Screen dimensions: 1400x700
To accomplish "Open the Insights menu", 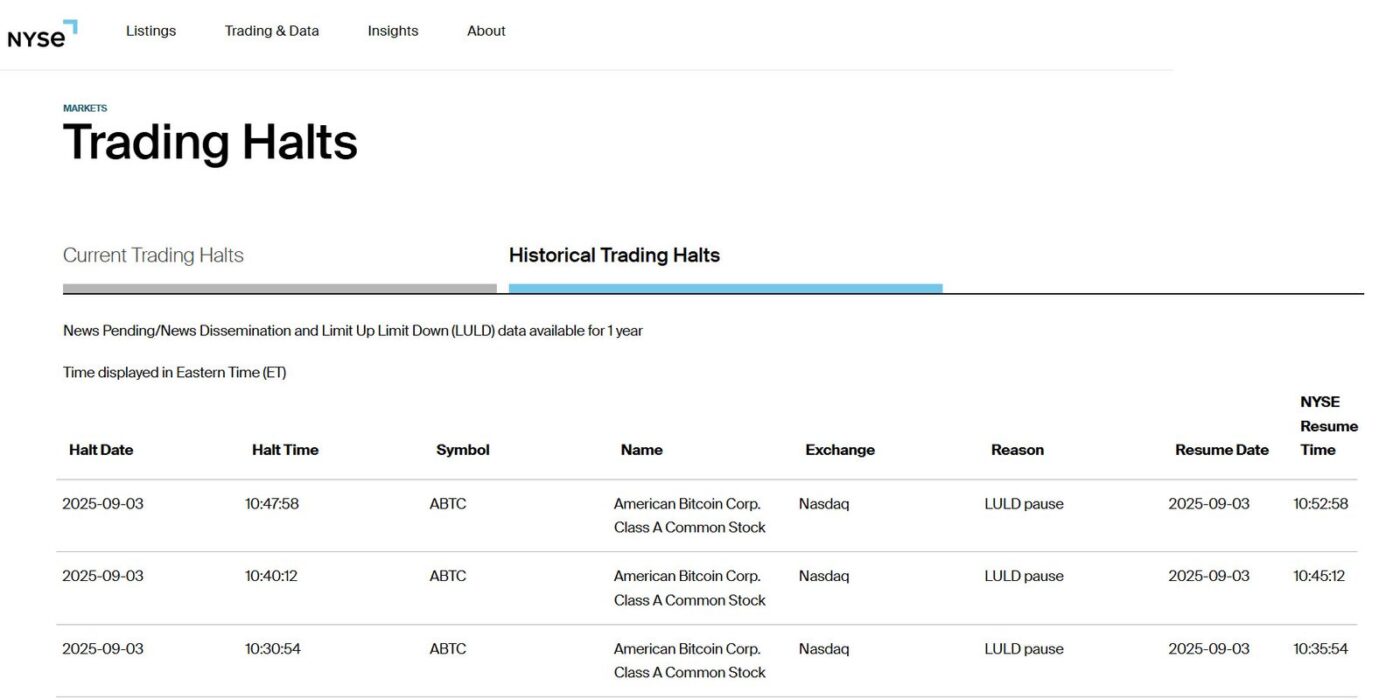I will (393, 31).
